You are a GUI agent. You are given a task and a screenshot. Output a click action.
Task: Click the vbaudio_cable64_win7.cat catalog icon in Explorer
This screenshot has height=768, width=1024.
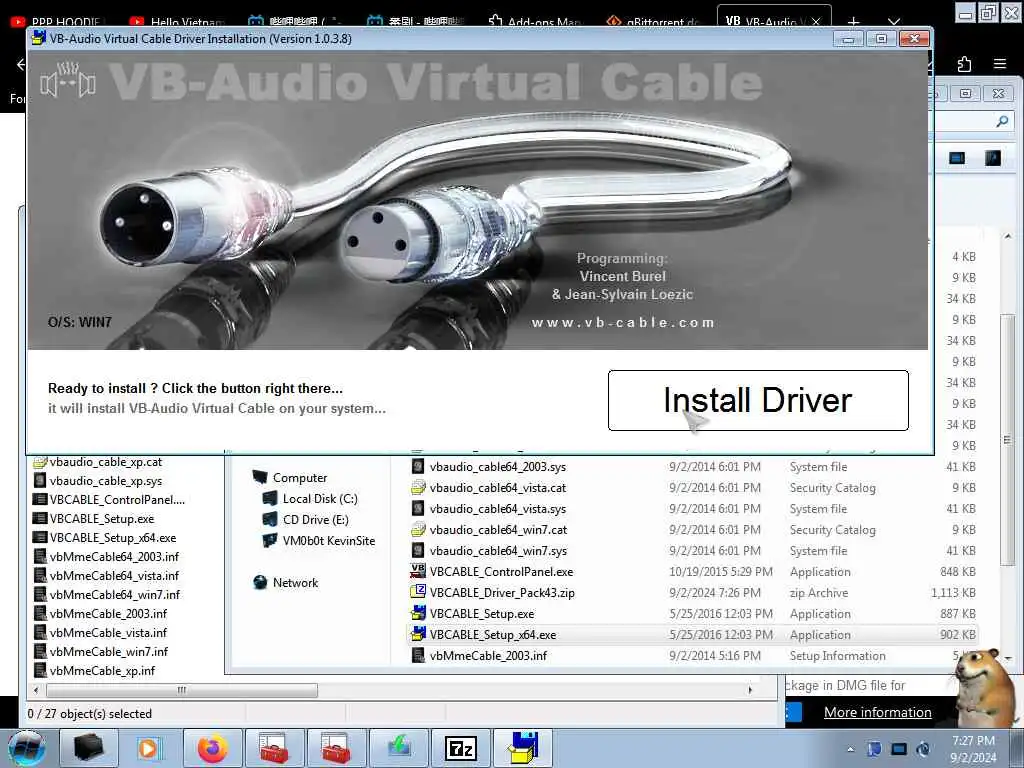click(418, 529)
